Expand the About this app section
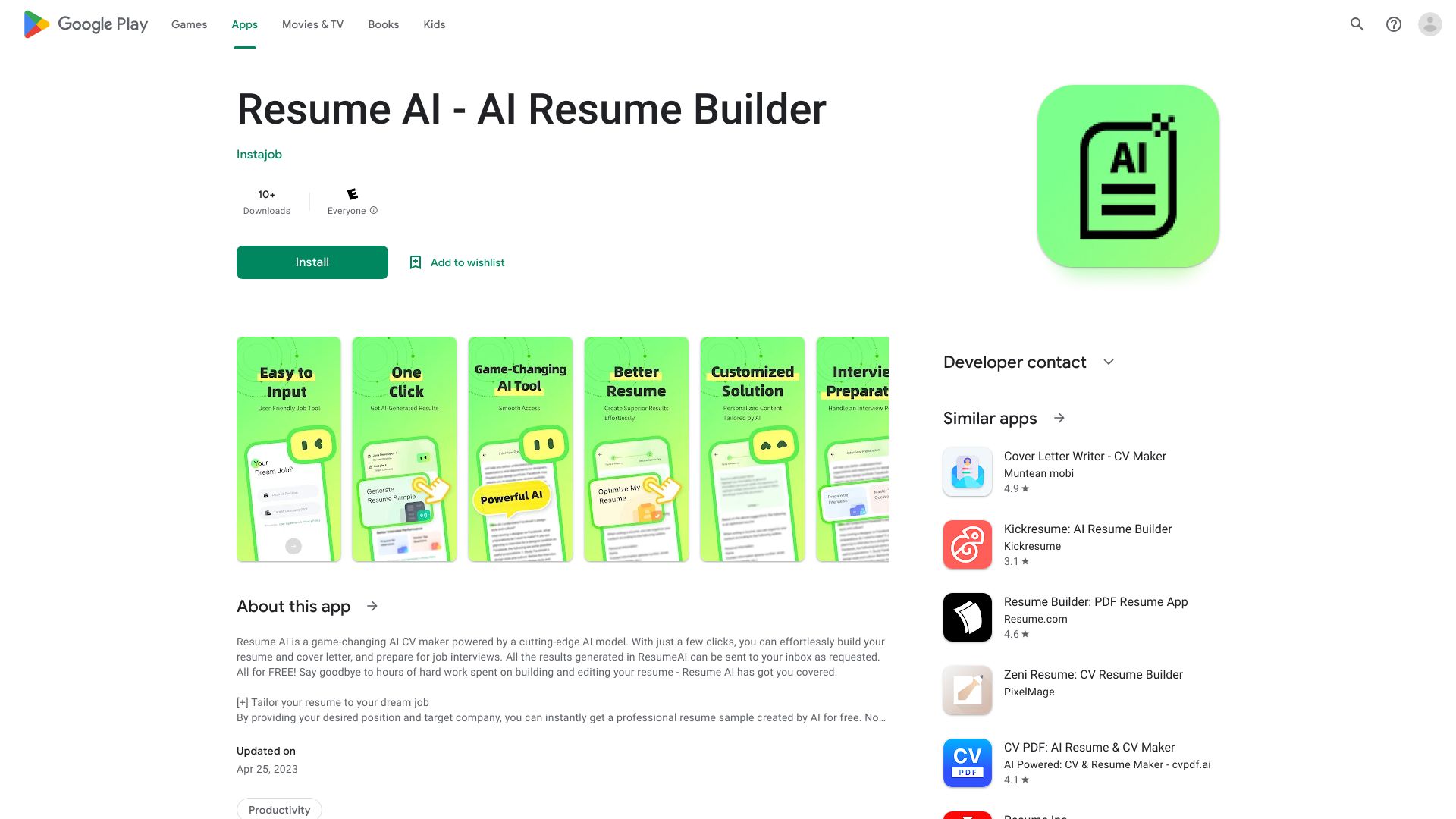The image size is (1456, 819). 374,606
